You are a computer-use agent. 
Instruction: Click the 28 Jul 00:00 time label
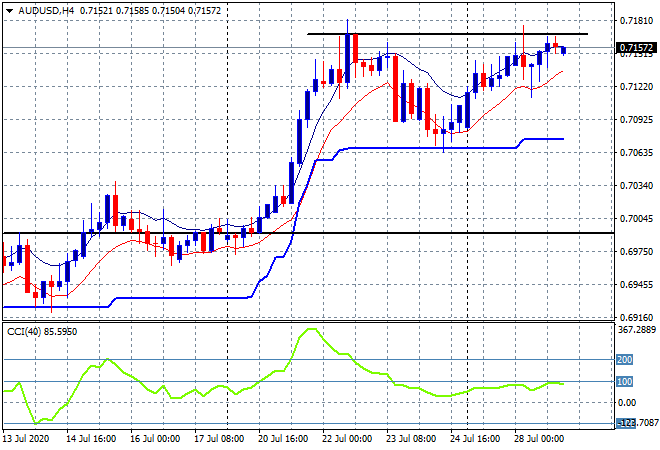click(539, 439)
